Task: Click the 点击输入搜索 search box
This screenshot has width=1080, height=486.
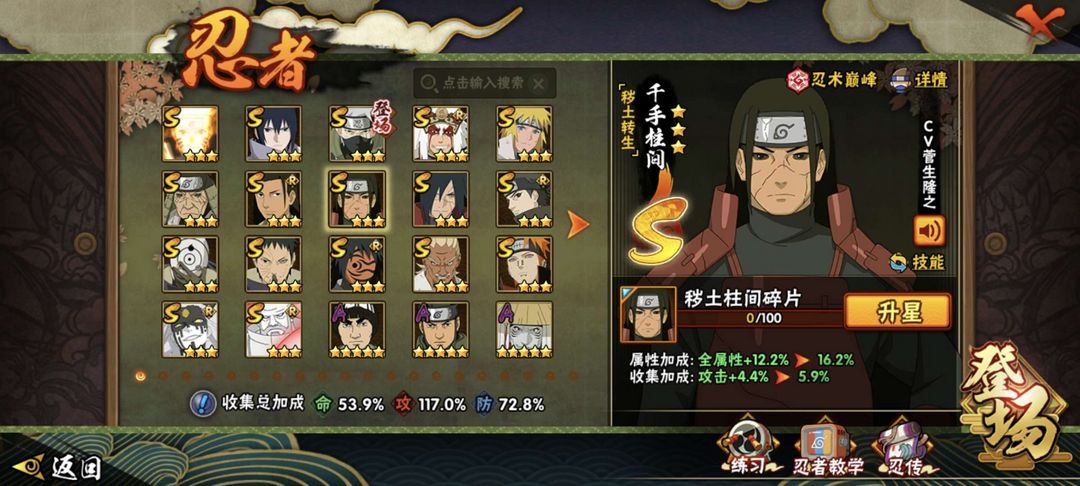Action: point(484,83)
